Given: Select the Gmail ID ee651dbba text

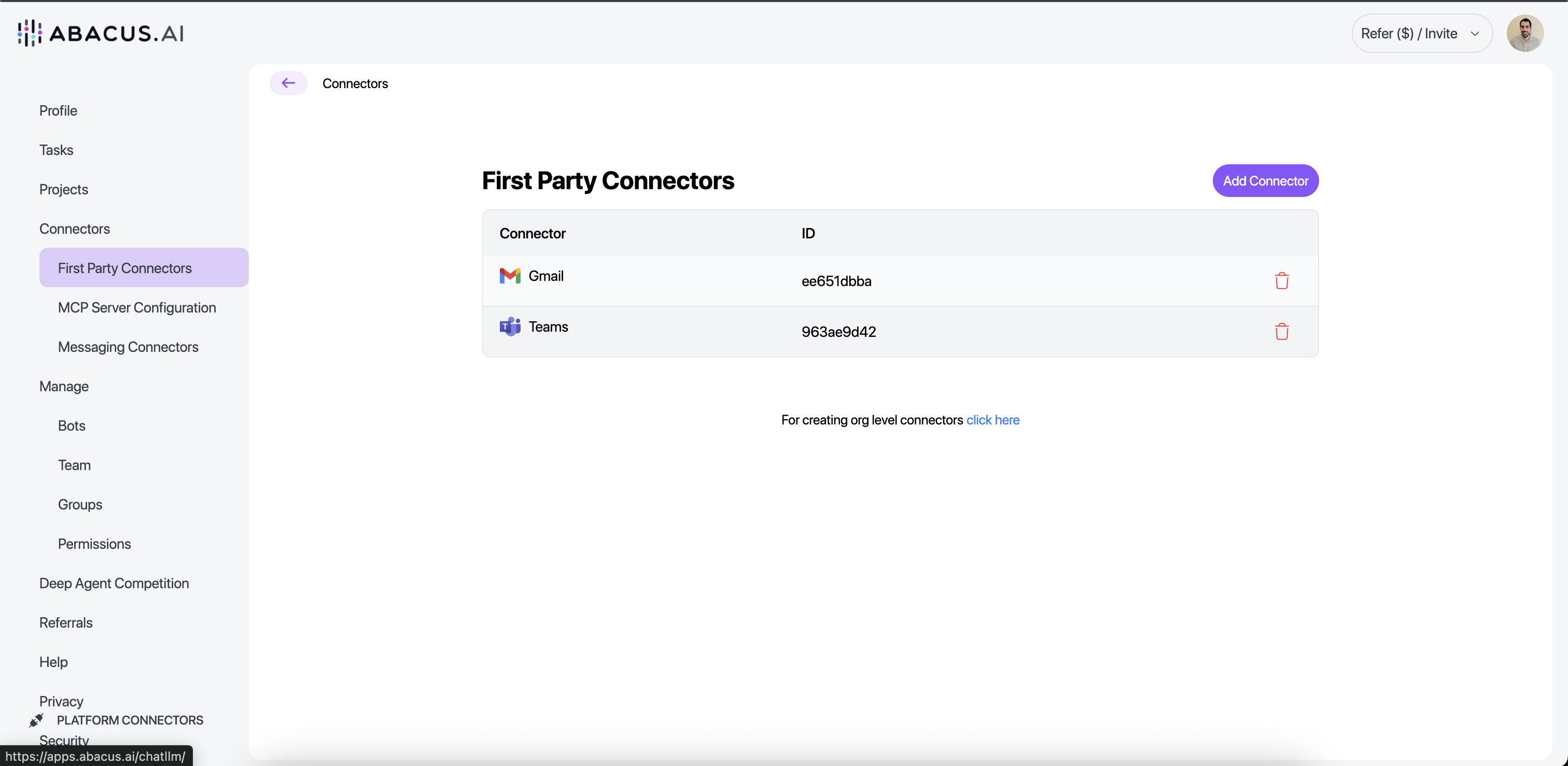Looking at the screenshot, I should coord(836,281).
